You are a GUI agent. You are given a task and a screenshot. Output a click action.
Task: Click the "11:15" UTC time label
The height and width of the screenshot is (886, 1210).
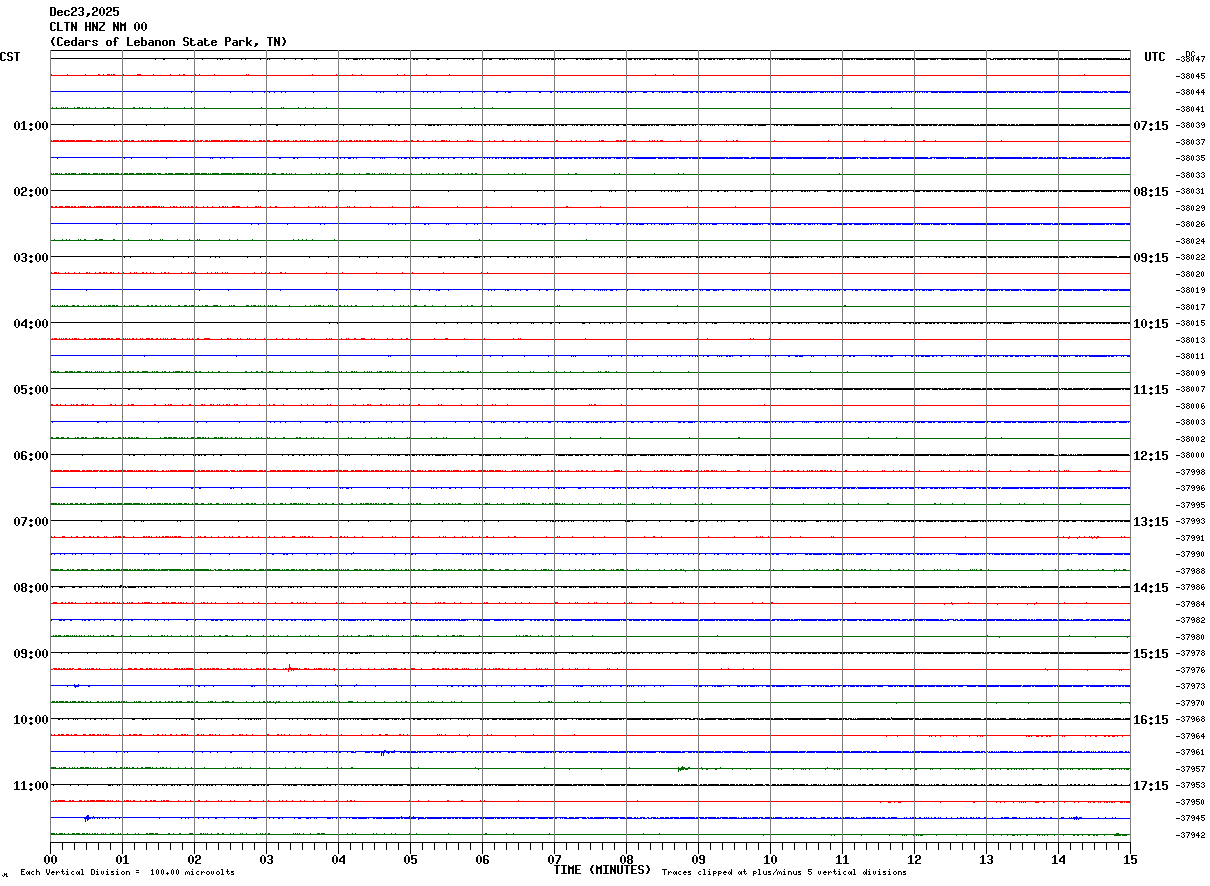[x=1151, y=390]
